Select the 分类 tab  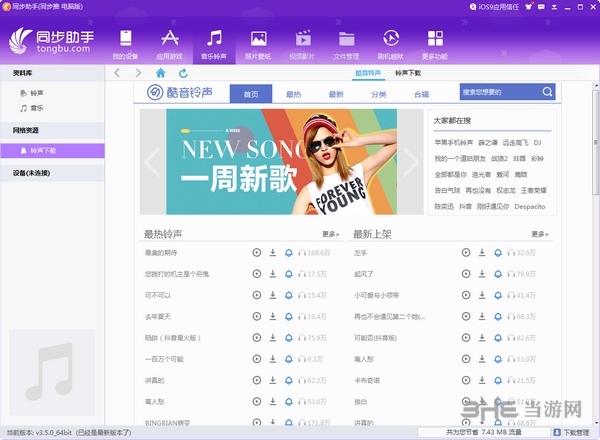[378, 94]
